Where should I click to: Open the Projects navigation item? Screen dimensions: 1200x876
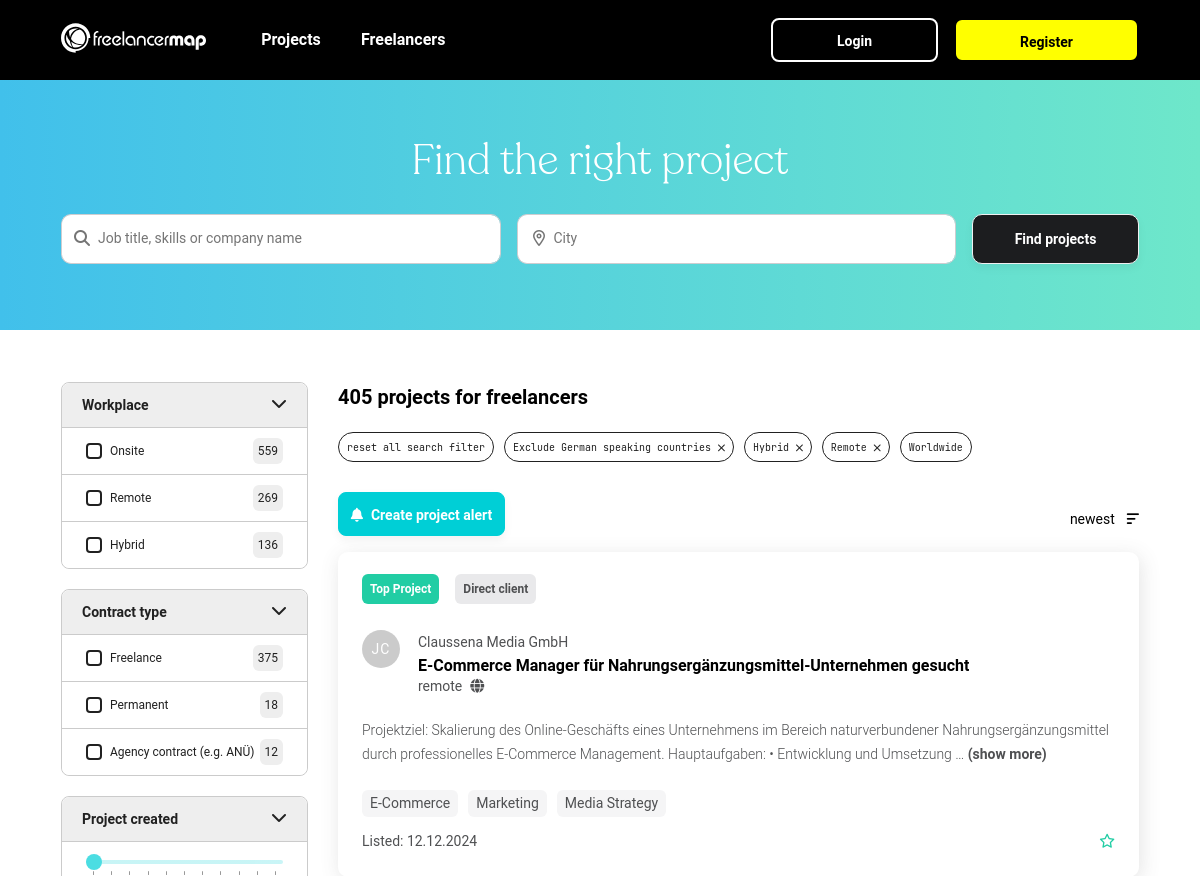point(291,40)
